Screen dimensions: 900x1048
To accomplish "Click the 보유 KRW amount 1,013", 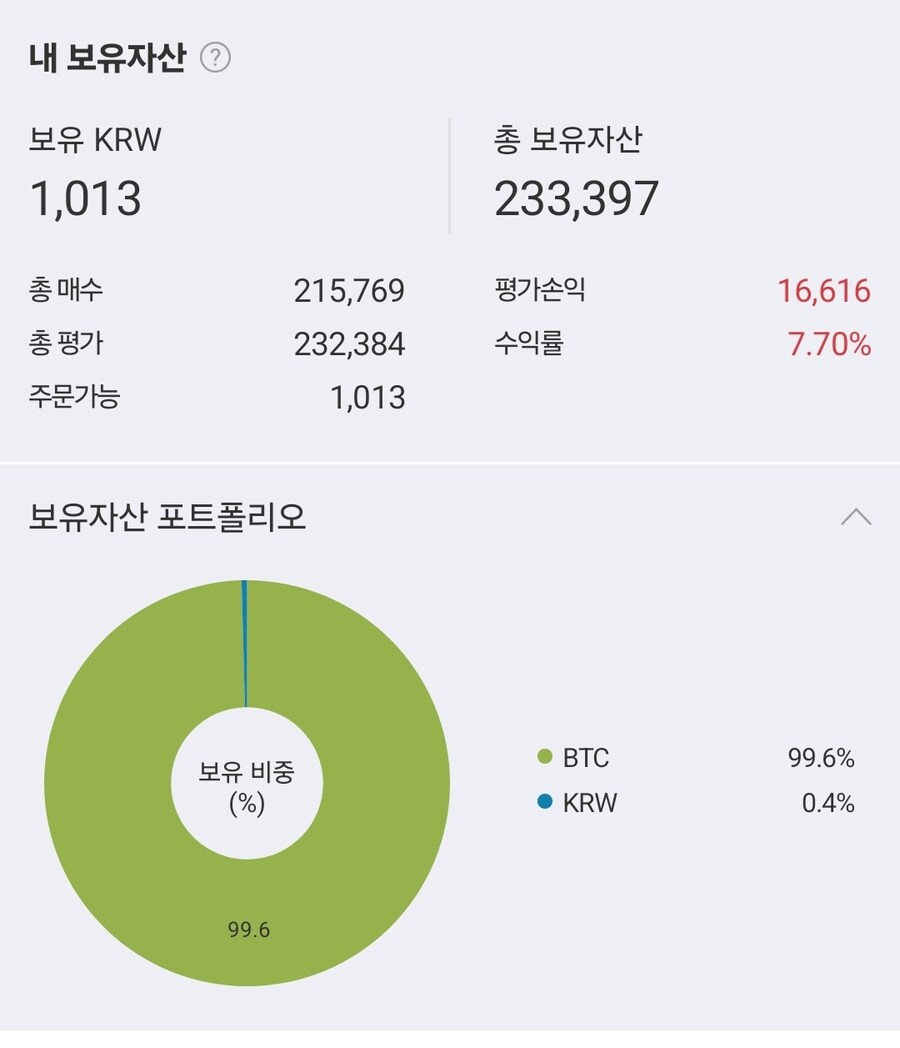I will click(x=85, y=198).
